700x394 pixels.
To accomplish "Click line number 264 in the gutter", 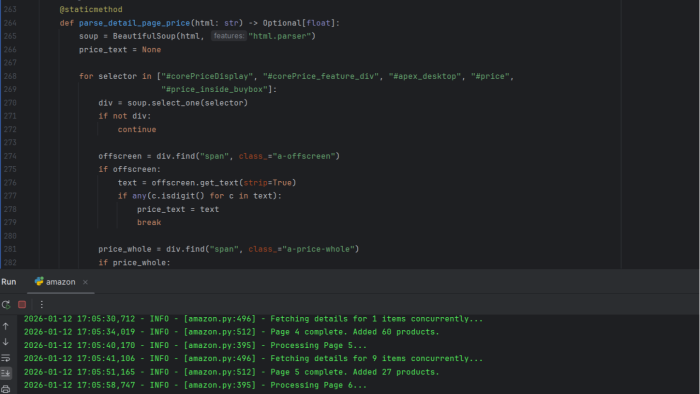I will [x=10, y=23].
